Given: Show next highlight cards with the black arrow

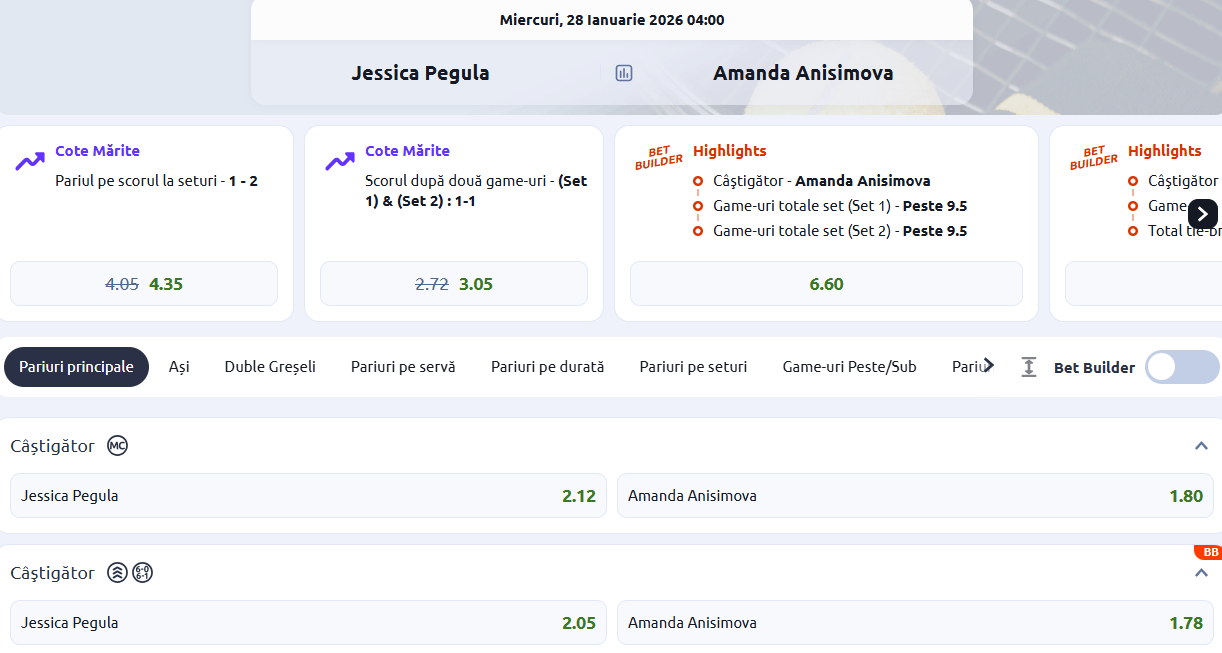Looking at the screenshot, I should [x=1202, y=213].
